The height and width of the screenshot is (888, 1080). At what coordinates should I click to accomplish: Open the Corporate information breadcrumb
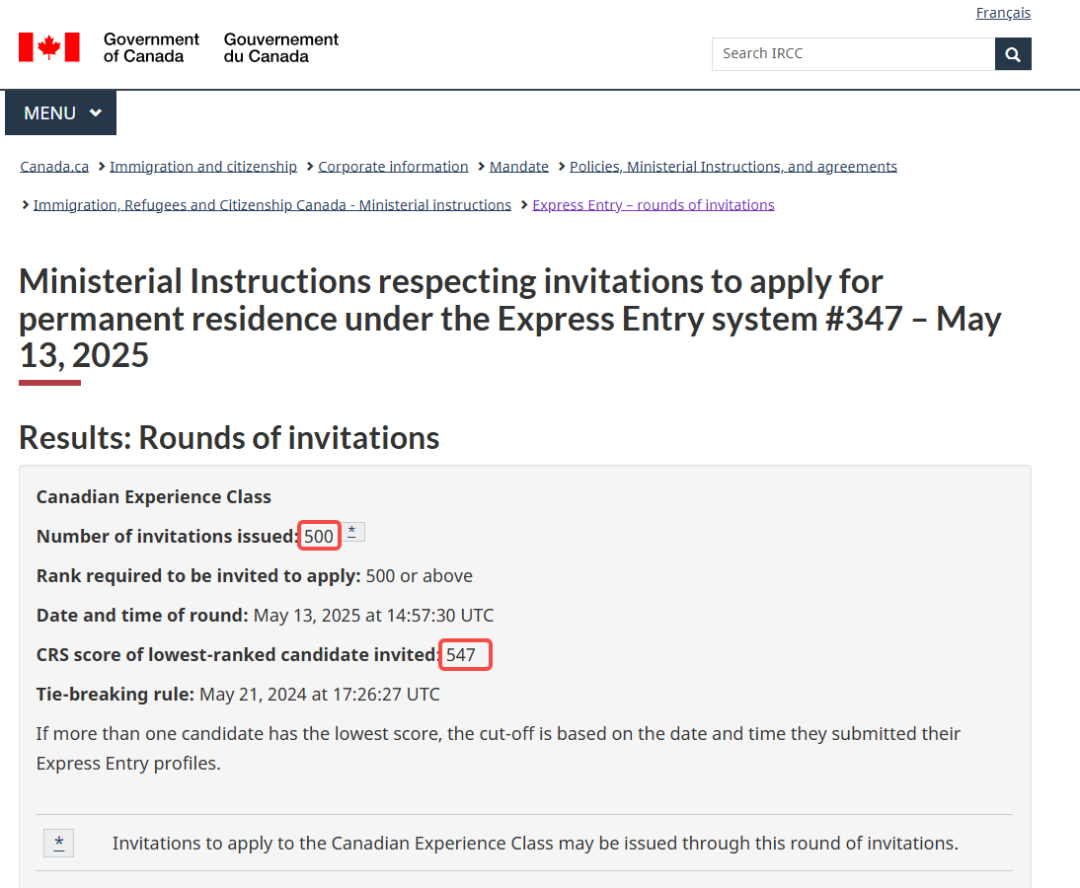[393, 167]
